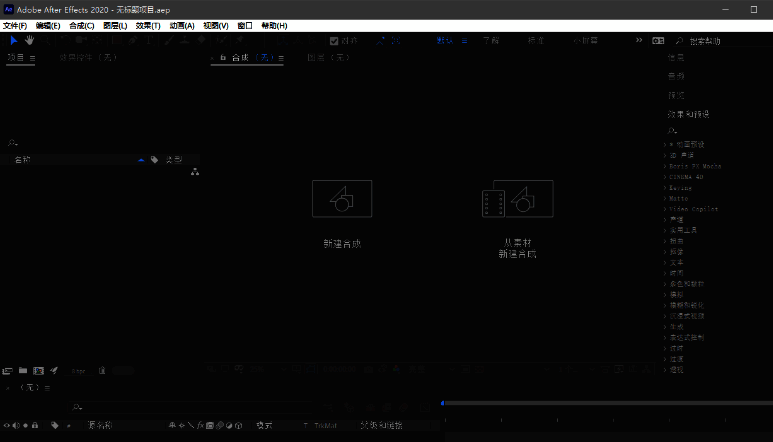Create a new folder in Project panel
The width and height of the screenshot is (773, 442).
click(x=23, y=371)
